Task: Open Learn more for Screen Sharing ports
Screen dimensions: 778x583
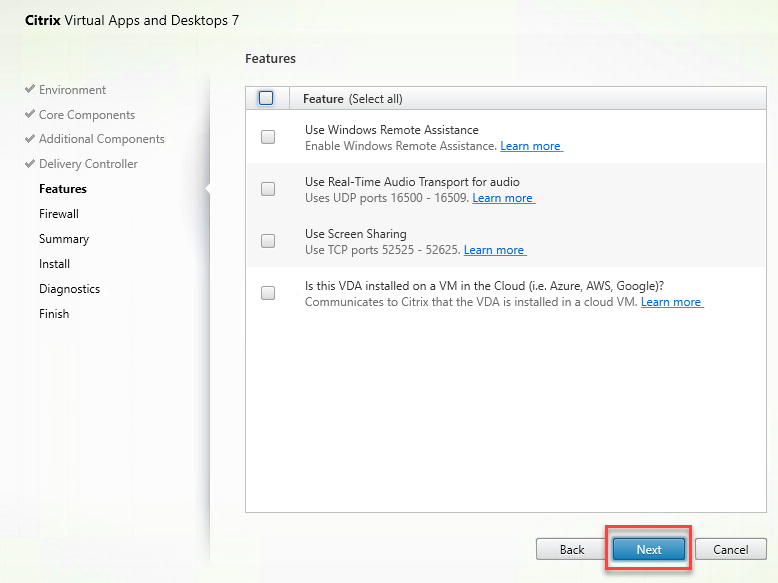Action: pos(494,250)
